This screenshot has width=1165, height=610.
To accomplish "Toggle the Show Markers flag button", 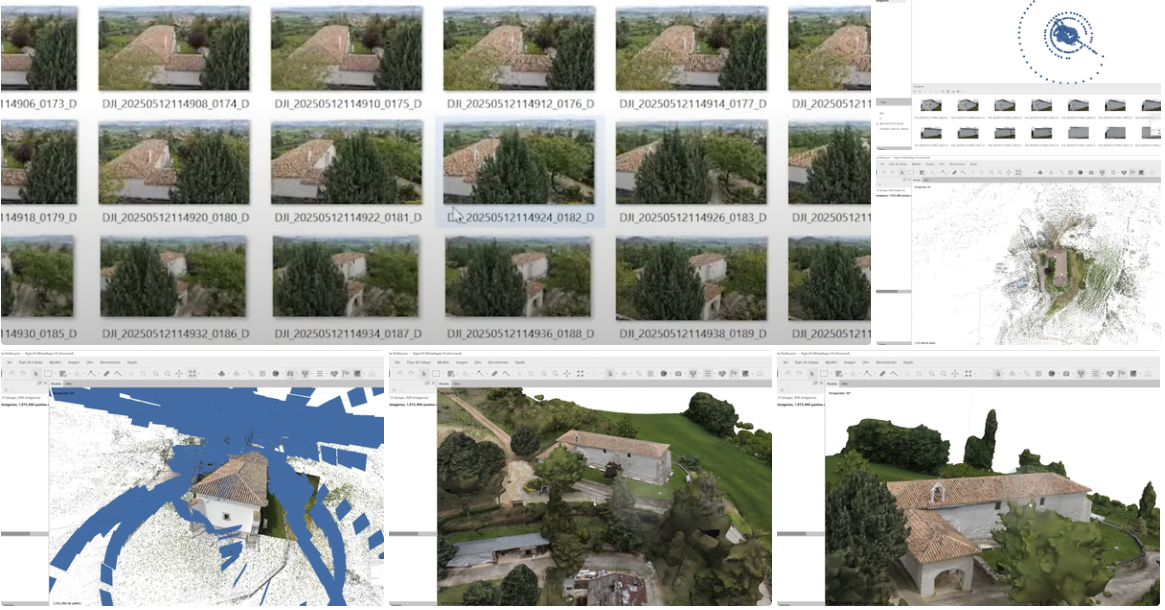I will point(345,373).
